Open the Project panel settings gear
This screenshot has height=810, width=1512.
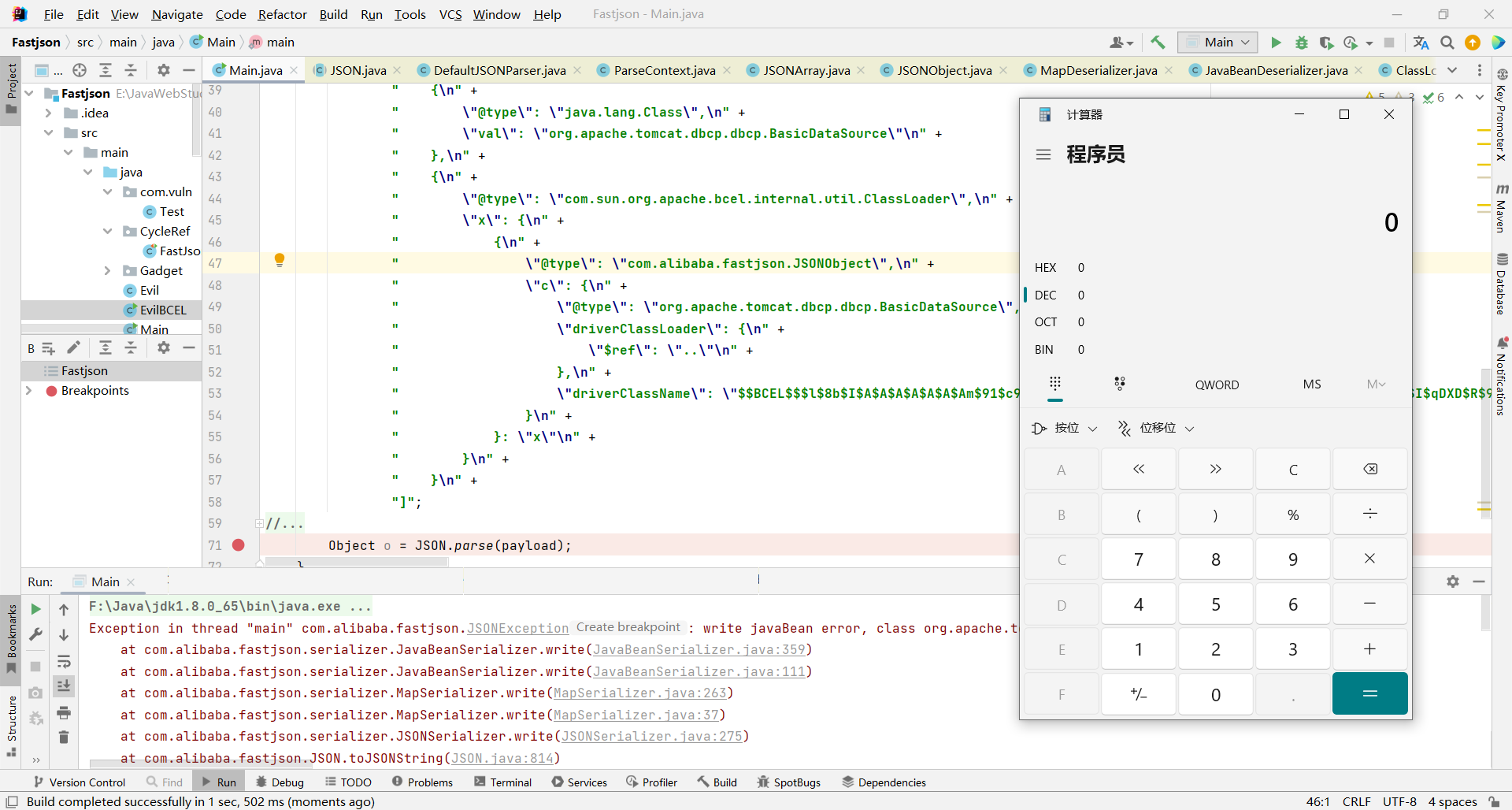tap(163, 70)
